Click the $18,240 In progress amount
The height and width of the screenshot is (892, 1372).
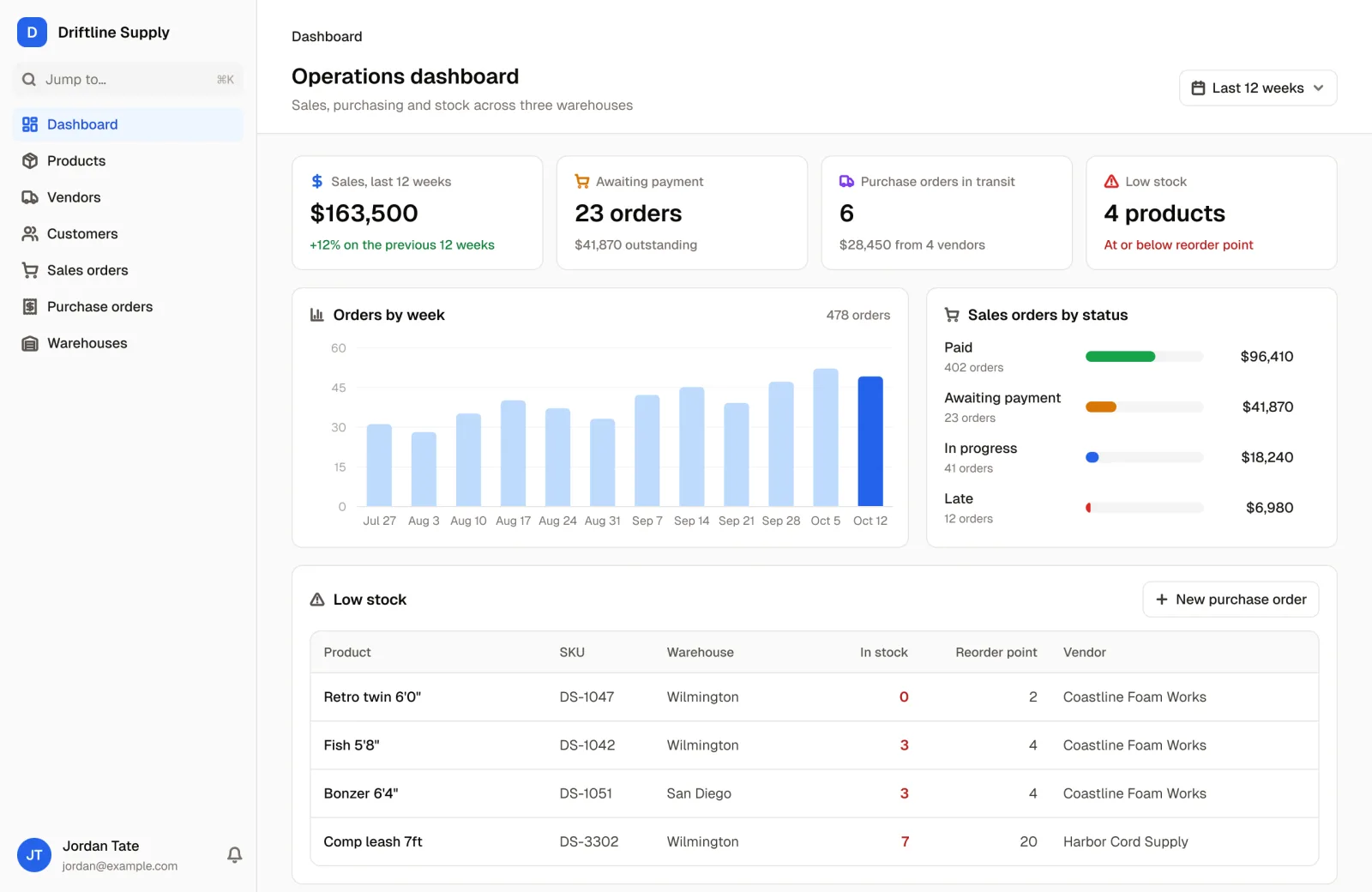(x=1267, y=457)
